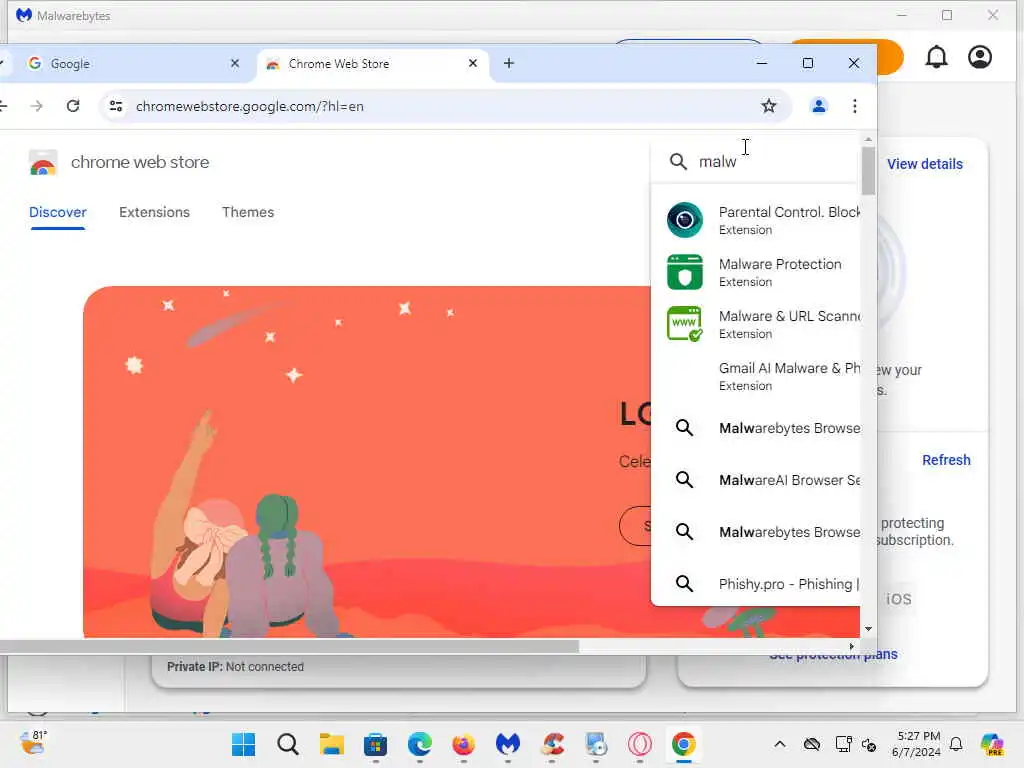Open Microsoft Store from taskbar
1024x768 pixels.
(376, 744)
